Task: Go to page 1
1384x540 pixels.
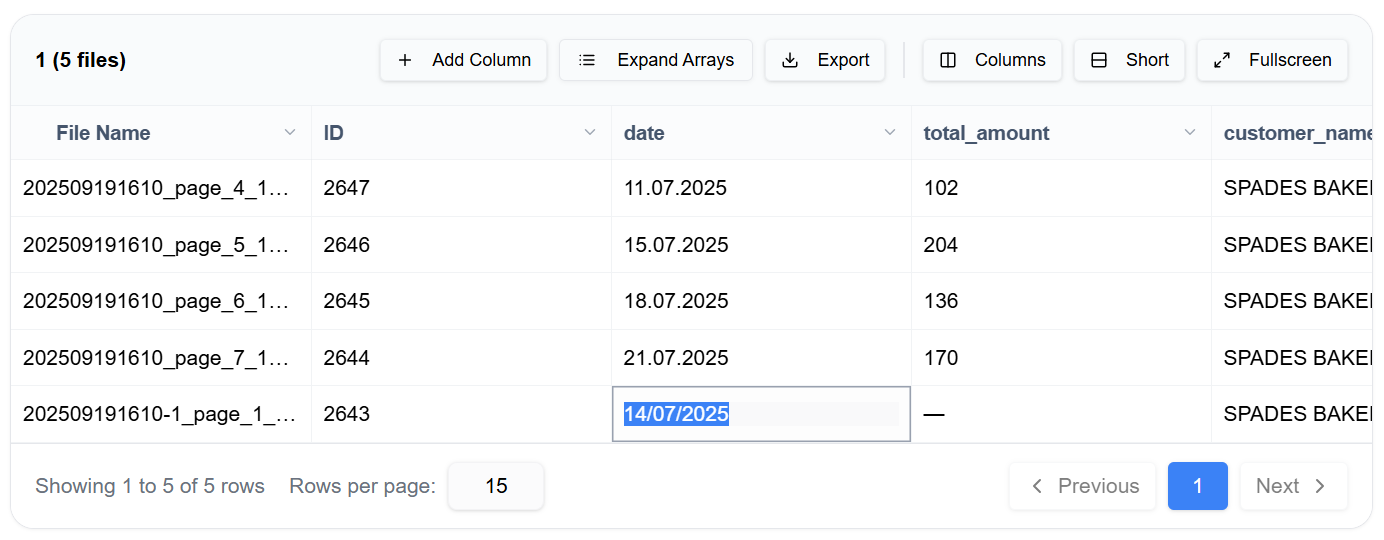Action: click(x=1197, y=486)
